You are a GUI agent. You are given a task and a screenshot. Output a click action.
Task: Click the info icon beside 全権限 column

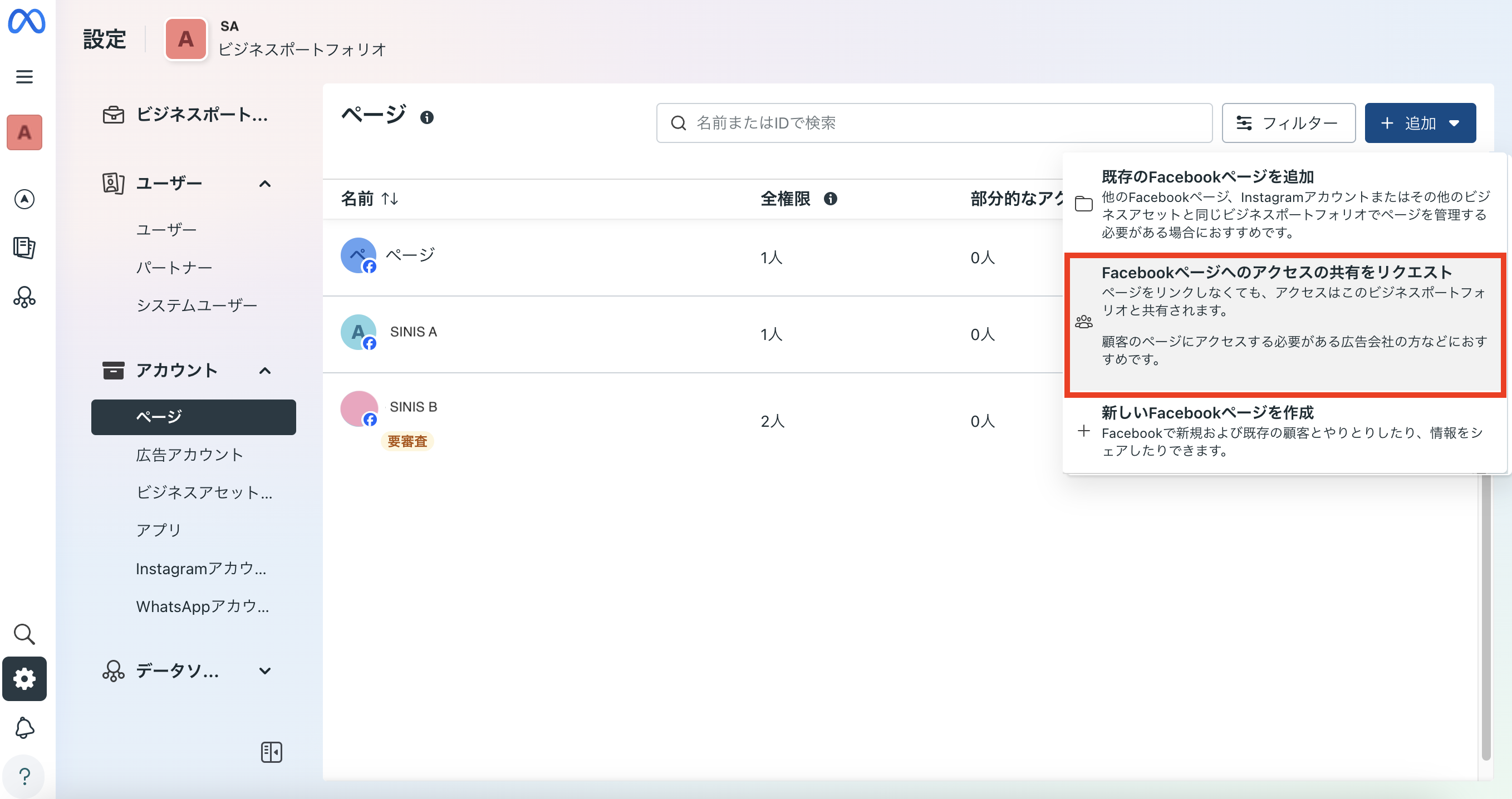(x=830, y=199)
